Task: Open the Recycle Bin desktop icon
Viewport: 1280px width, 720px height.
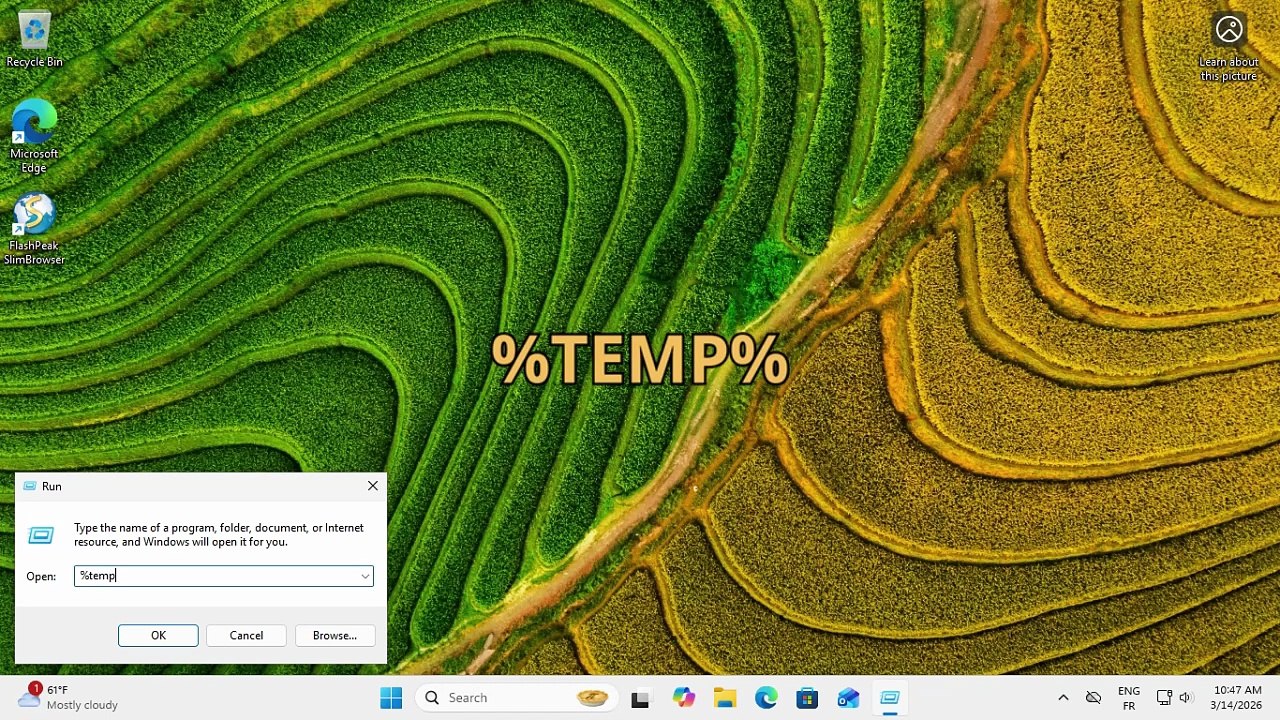Action: pos(34,40)
